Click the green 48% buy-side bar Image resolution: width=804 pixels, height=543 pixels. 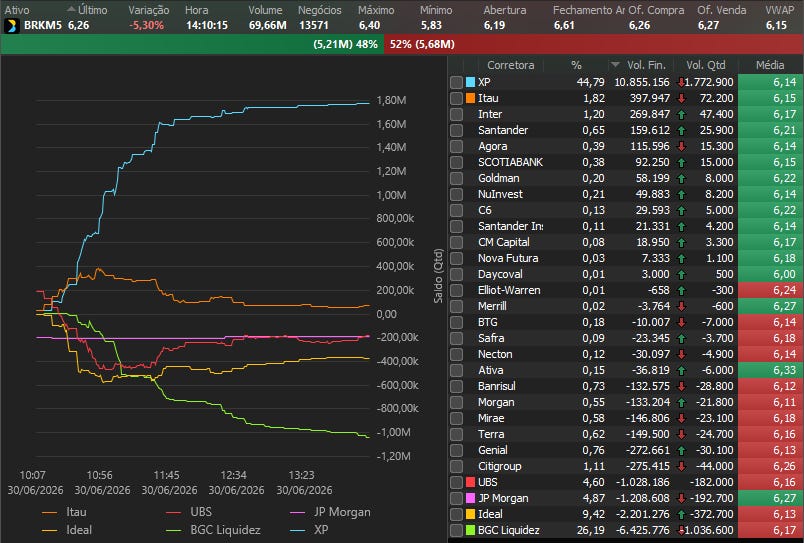click(192, 45)
